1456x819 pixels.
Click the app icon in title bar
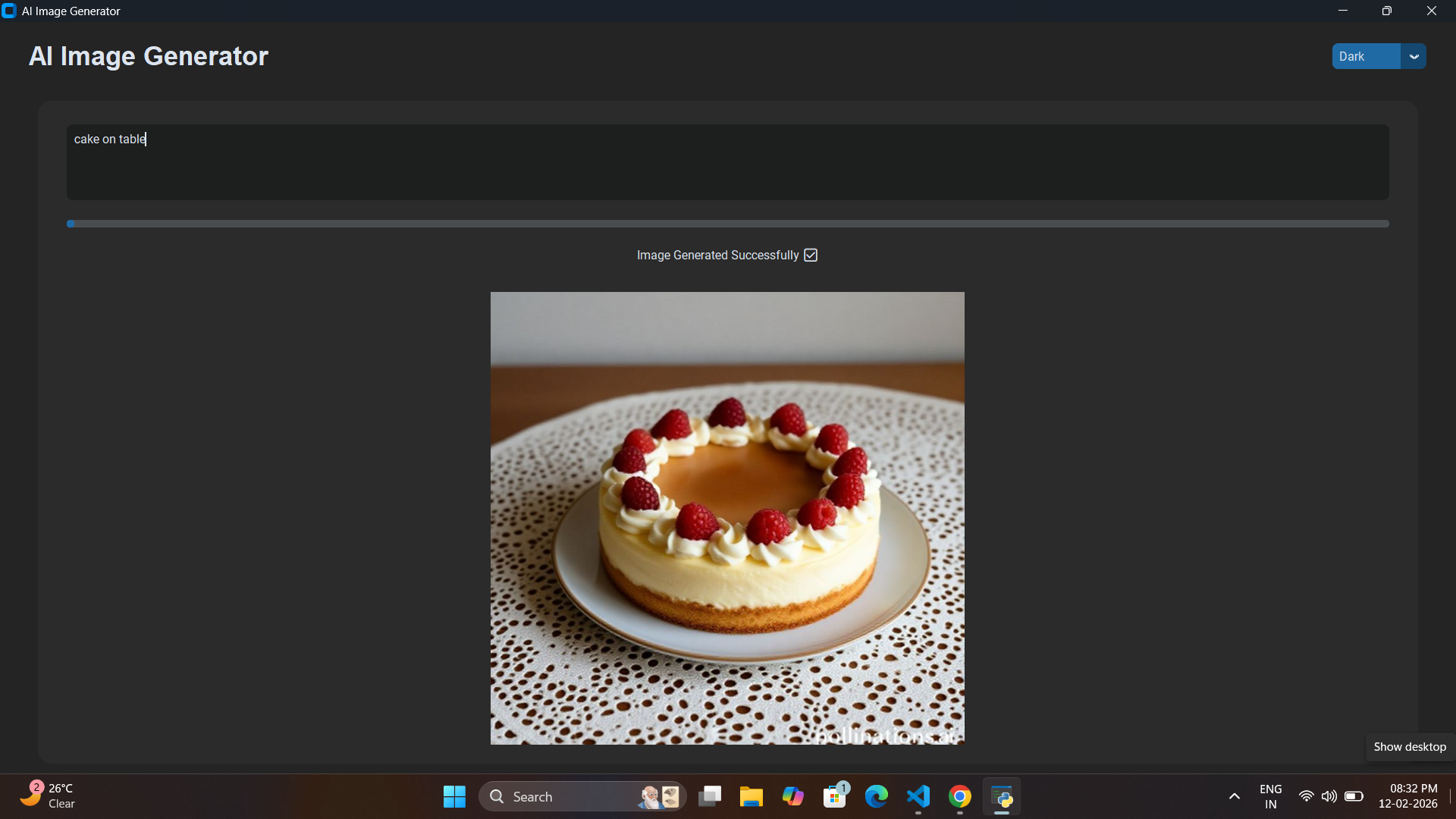tap(9, 11)
